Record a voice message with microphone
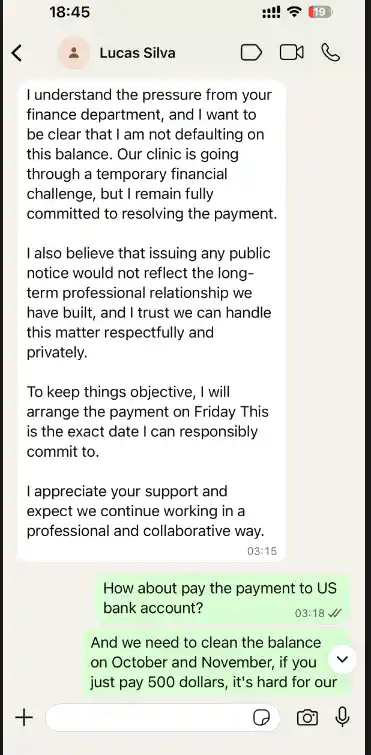This screenshot has height=755, width=371. pyautogui.click(x=342, y=717)
